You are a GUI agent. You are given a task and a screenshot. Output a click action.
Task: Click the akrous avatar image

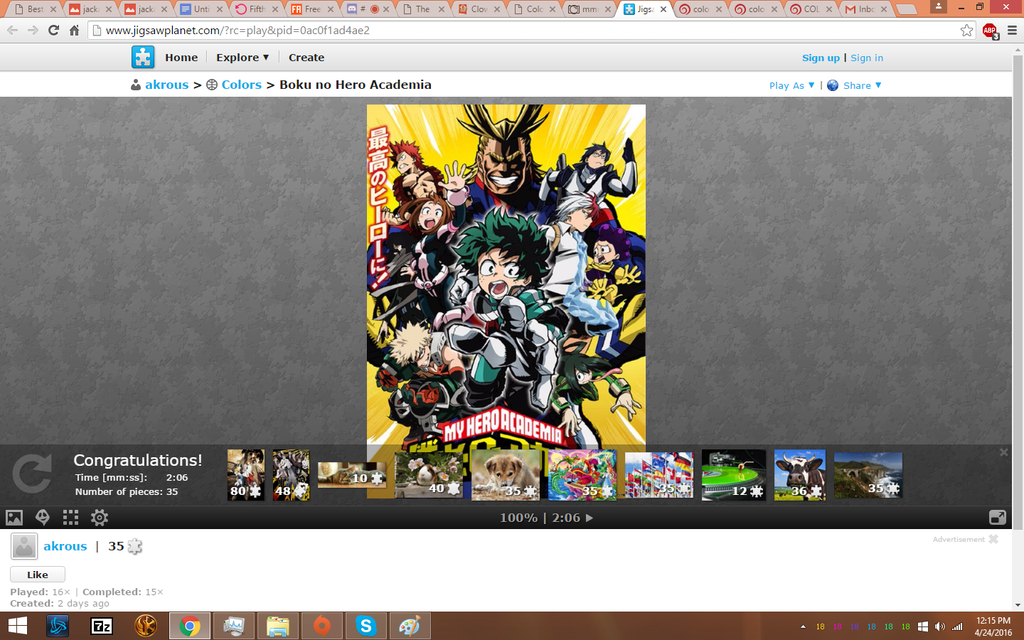(x=24, y=546)
